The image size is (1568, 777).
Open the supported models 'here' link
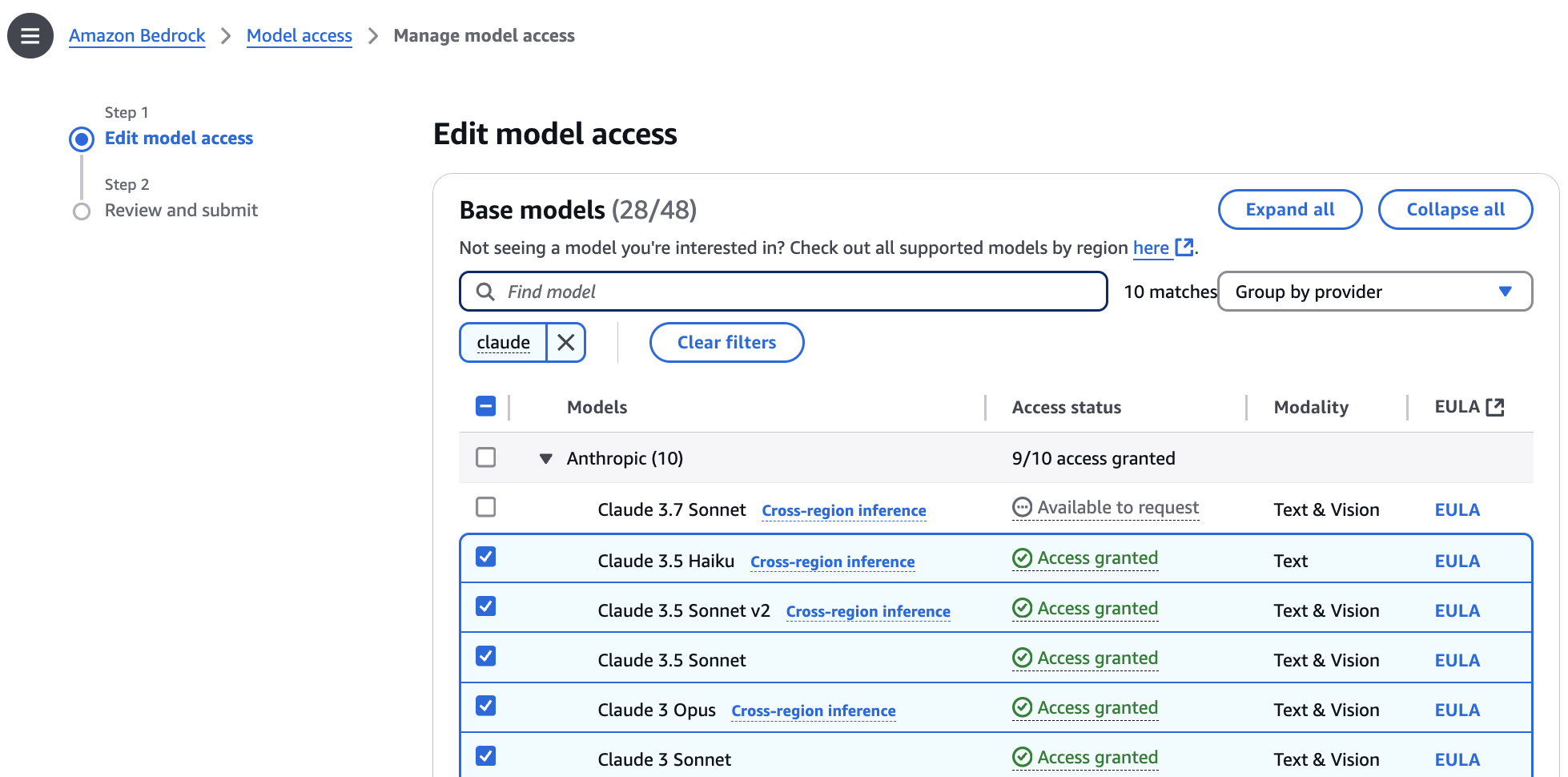tap(1151, 248)
